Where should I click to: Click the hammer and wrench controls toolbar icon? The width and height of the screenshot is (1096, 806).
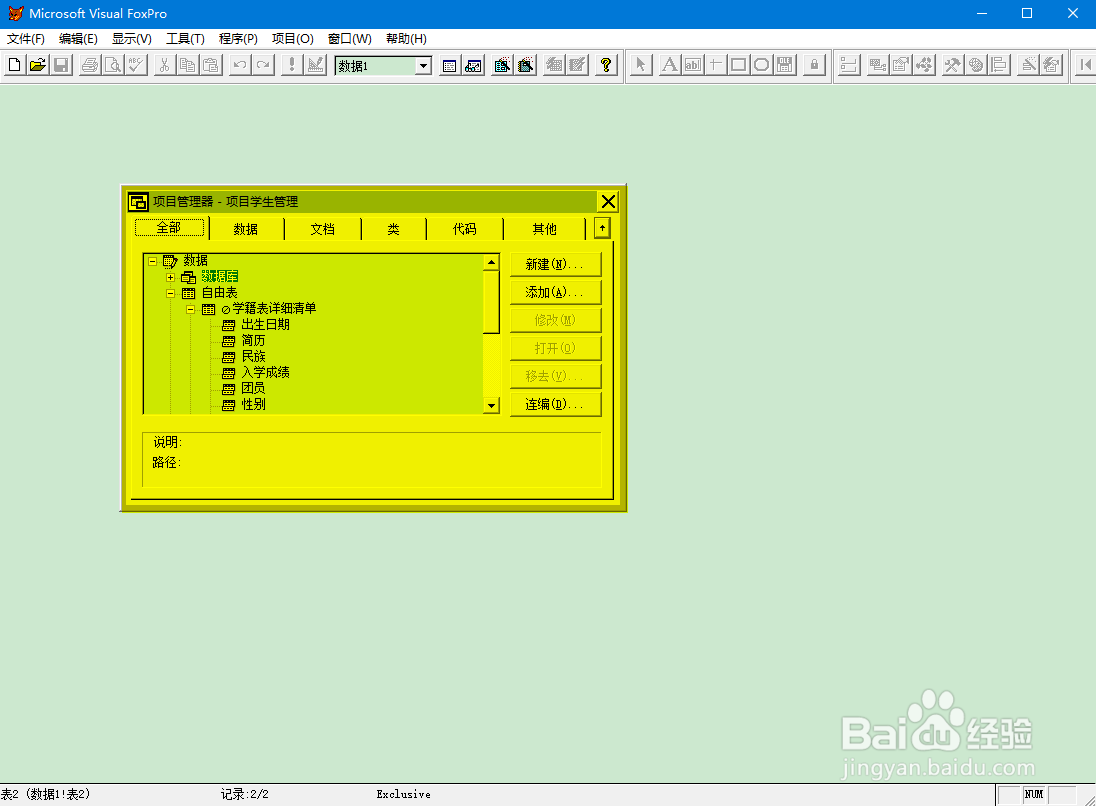click(952, 66)
